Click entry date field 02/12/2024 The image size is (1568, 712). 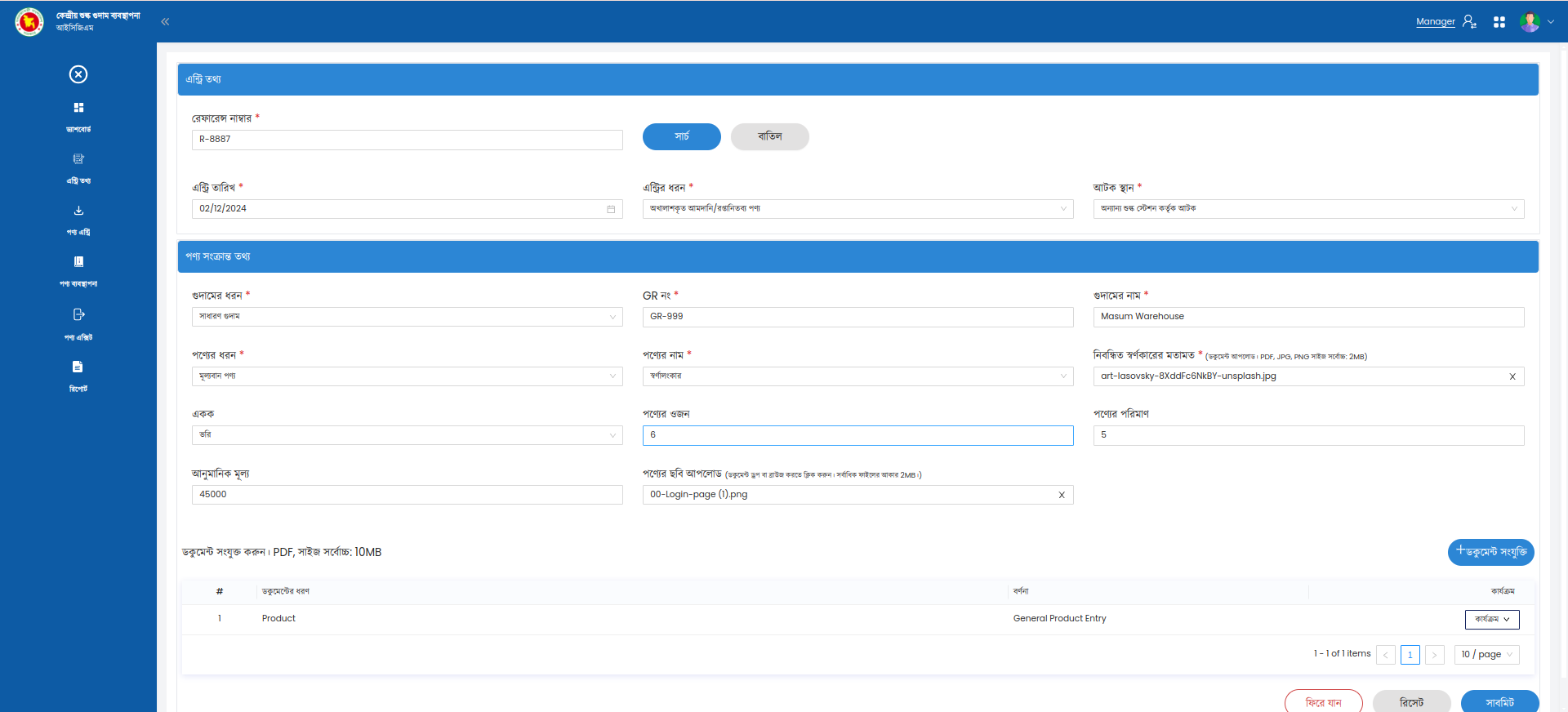pos(408,209)
